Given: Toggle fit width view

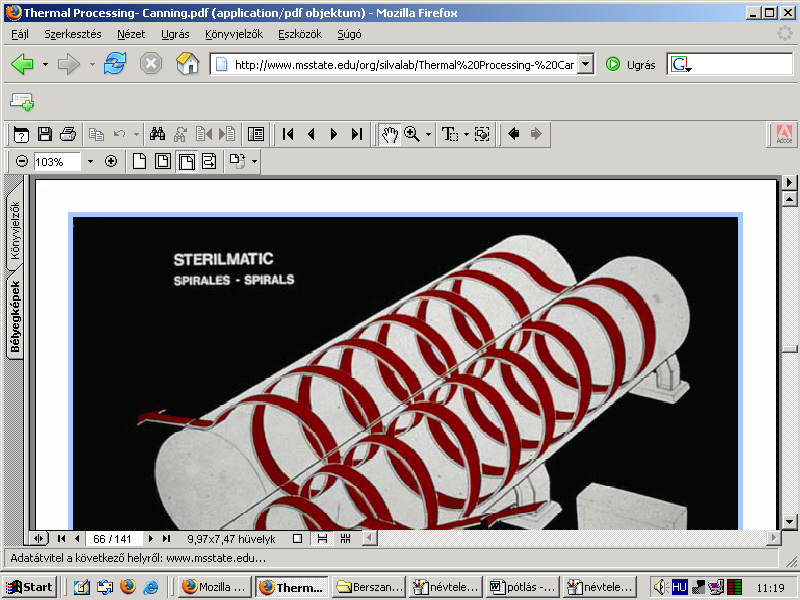Looking at the screenshot, I should 187,162.
